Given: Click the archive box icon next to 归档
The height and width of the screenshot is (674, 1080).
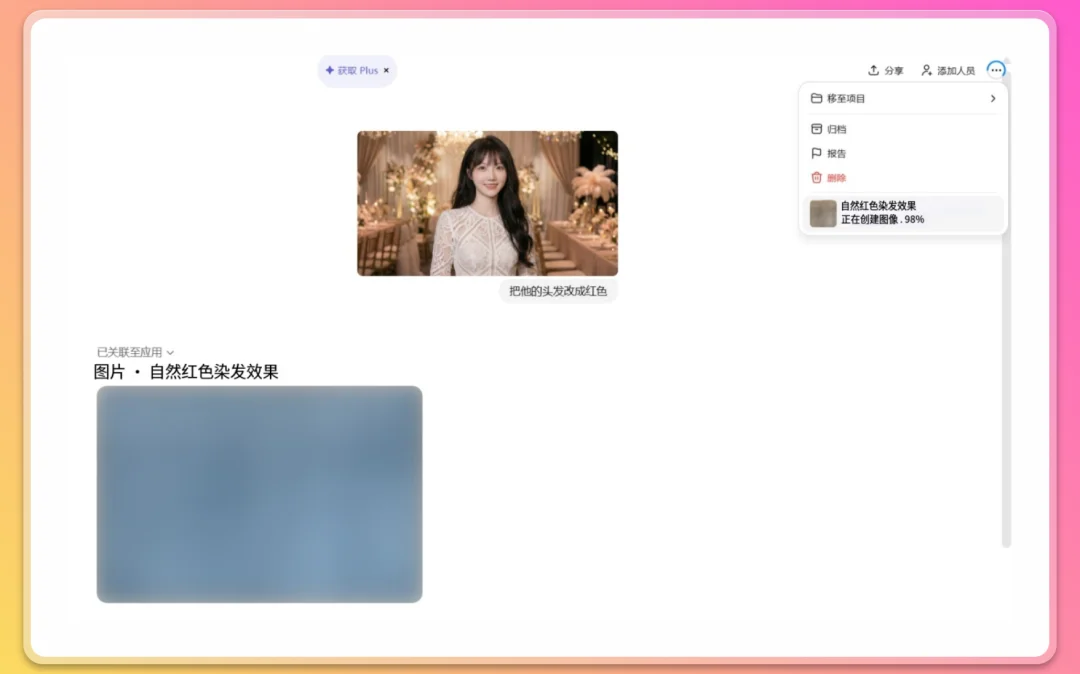Looking at the screenshot, I should point(816,129).
